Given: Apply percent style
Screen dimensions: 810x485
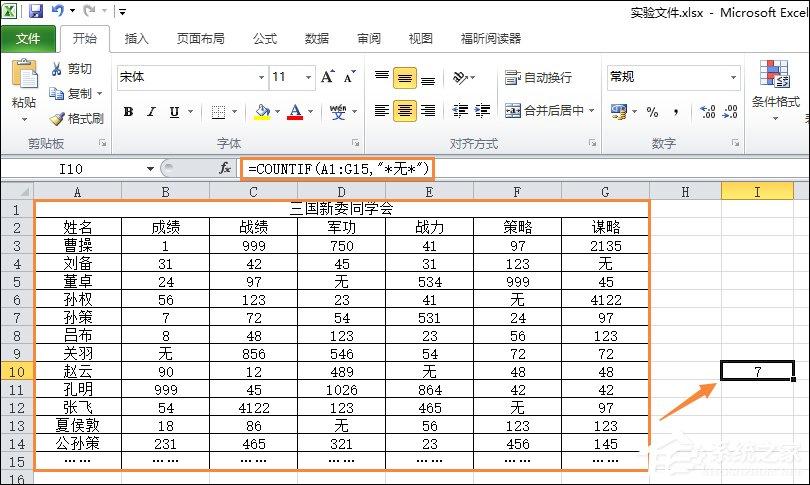Looking at the screenshot, I should click(x=652, y=112).
